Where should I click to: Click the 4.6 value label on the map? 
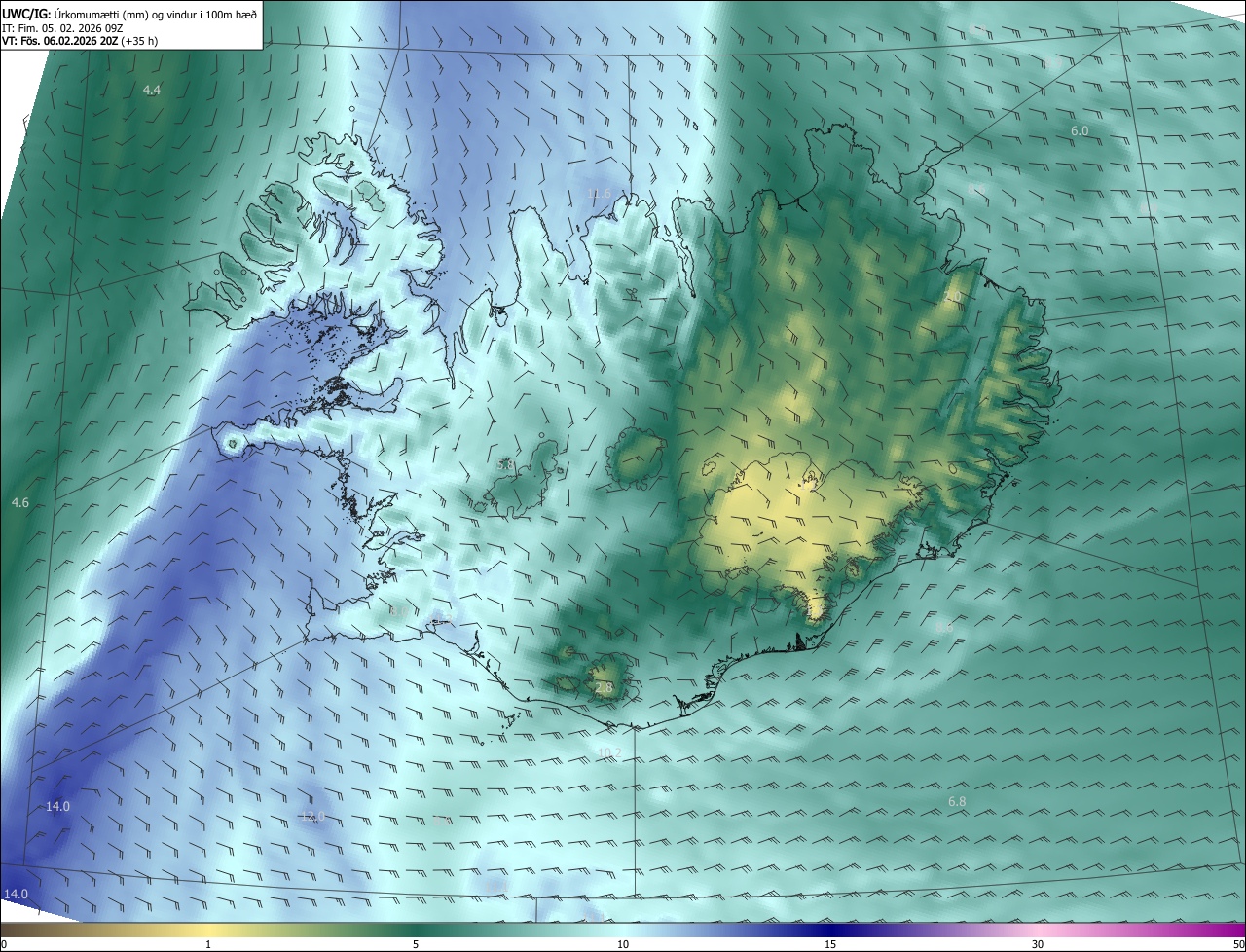(20, 502)
